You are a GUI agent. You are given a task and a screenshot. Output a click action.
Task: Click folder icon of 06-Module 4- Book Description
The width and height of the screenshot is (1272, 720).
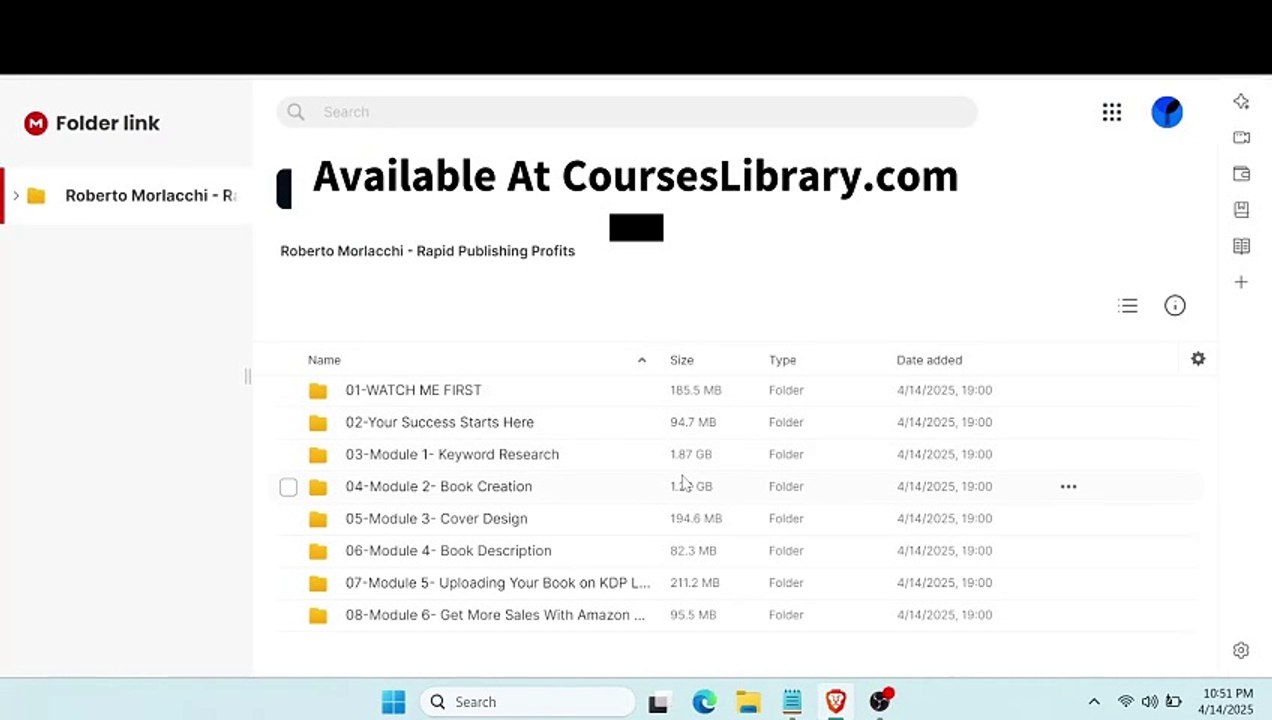[x=318, y=550]
